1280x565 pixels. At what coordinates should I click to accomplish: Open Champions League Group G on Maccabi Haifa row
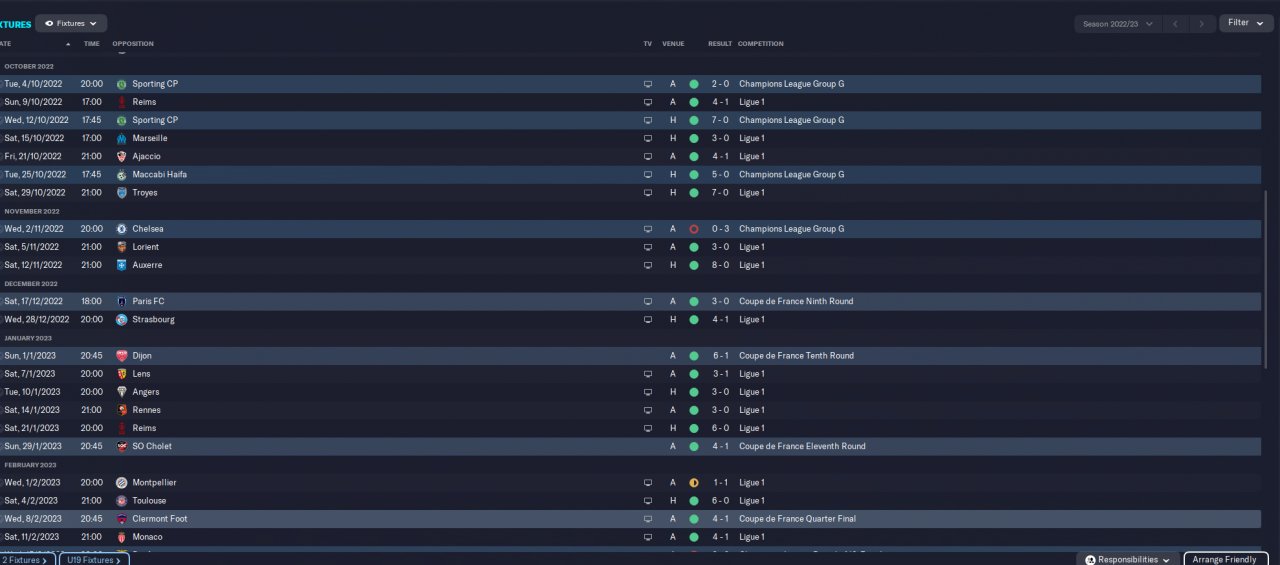[x=791, y=174]
